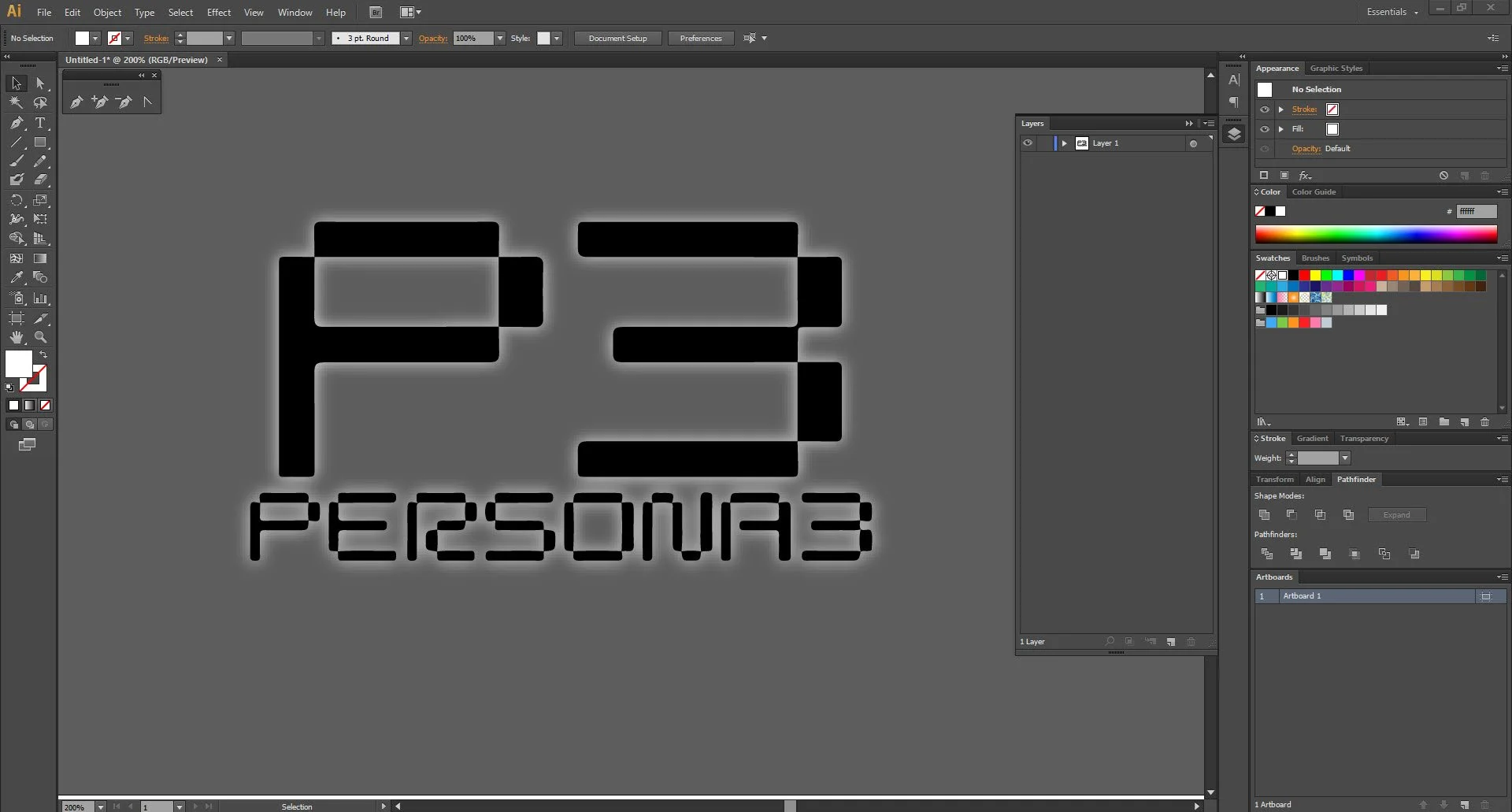Create new layer in Layers panel

click(x=1171, y=642)
